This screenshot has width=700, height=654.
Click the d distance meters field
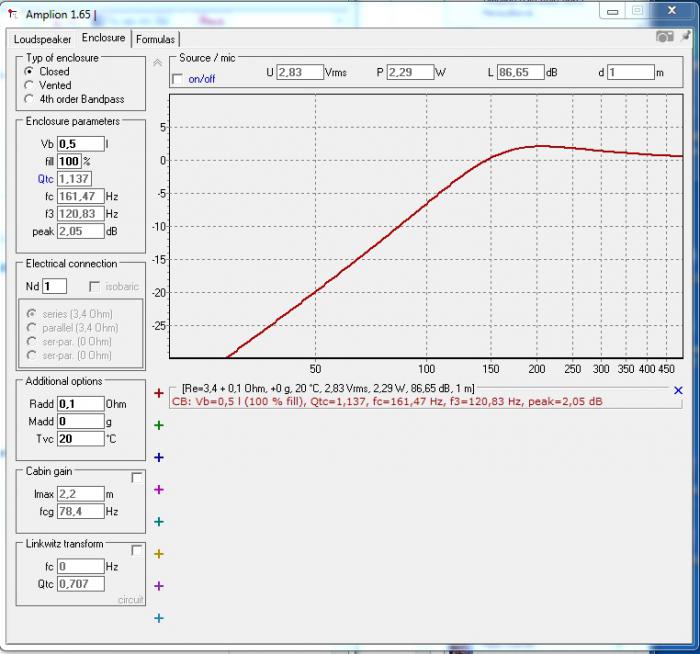point(631,72)
